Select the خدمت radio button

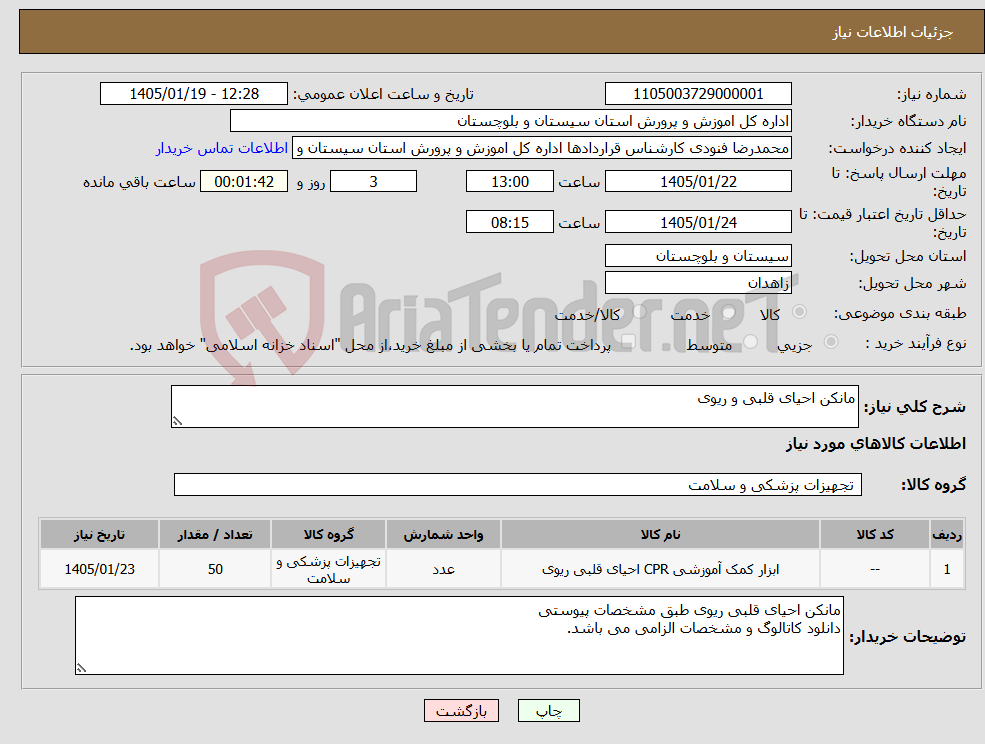729,312
